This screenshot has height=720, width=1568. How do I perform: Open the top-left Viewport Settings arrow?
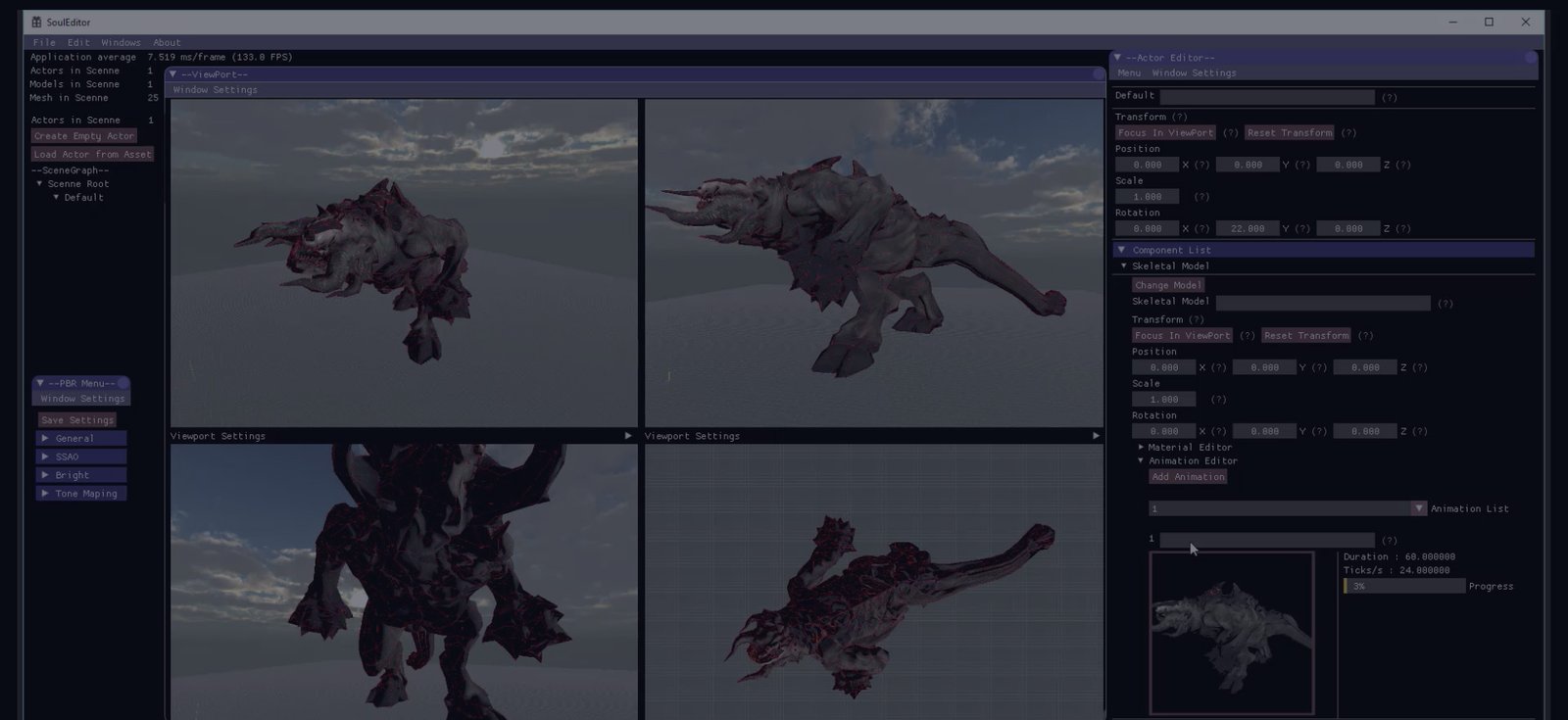click(628, 436)
